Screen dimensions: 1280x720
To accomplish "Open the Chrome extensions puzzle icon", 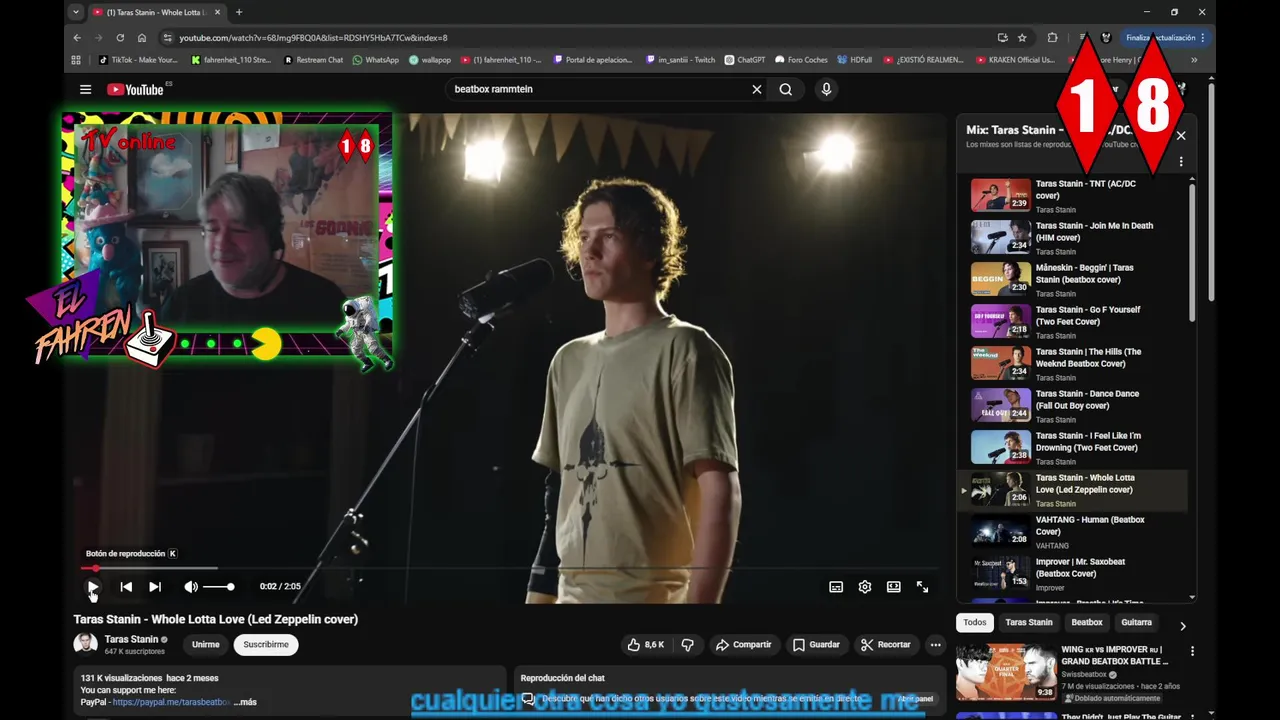I will 1052,38.
